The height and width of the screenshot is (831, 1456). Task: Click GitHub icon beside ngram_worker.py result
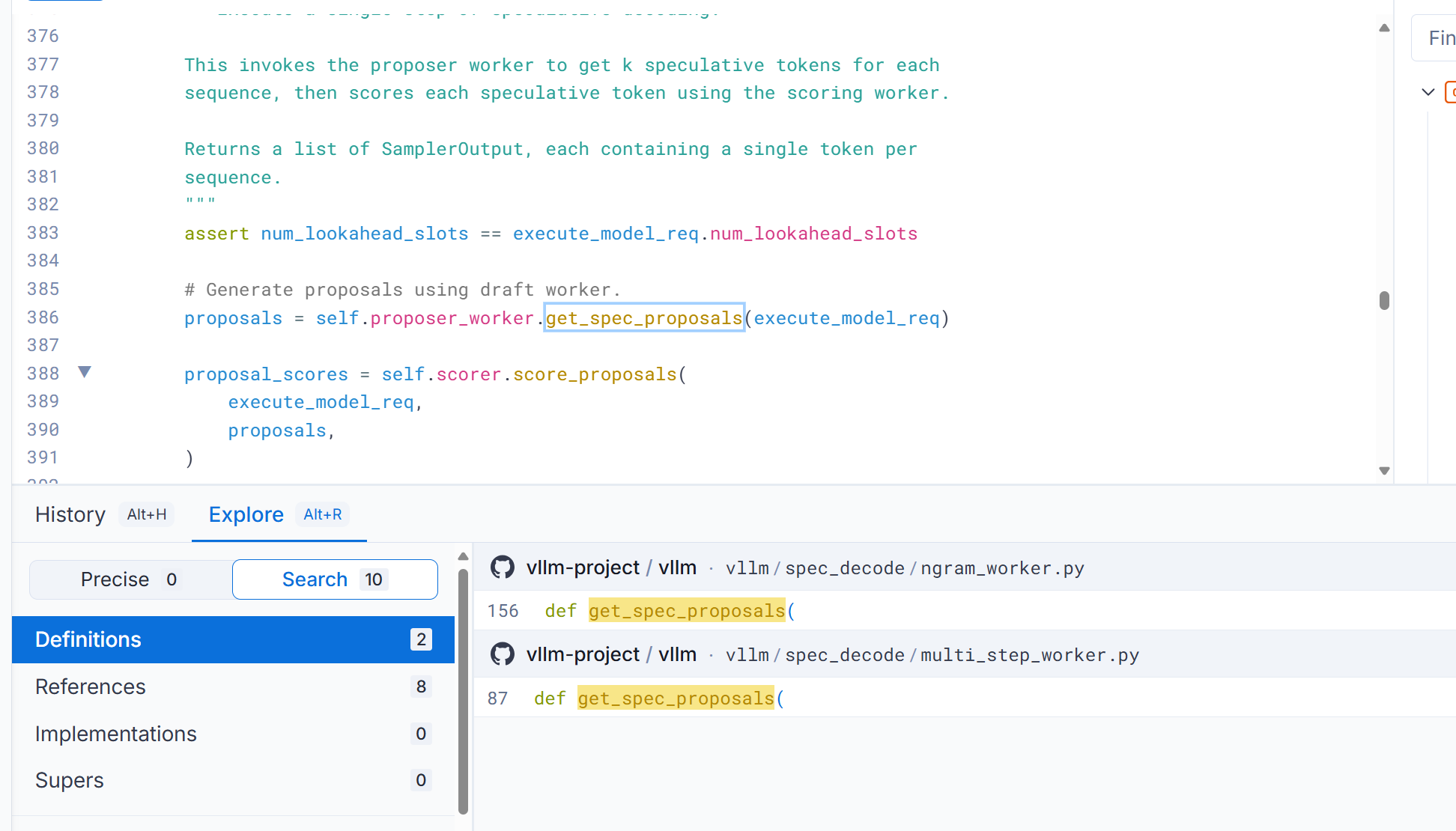[502, 567]
